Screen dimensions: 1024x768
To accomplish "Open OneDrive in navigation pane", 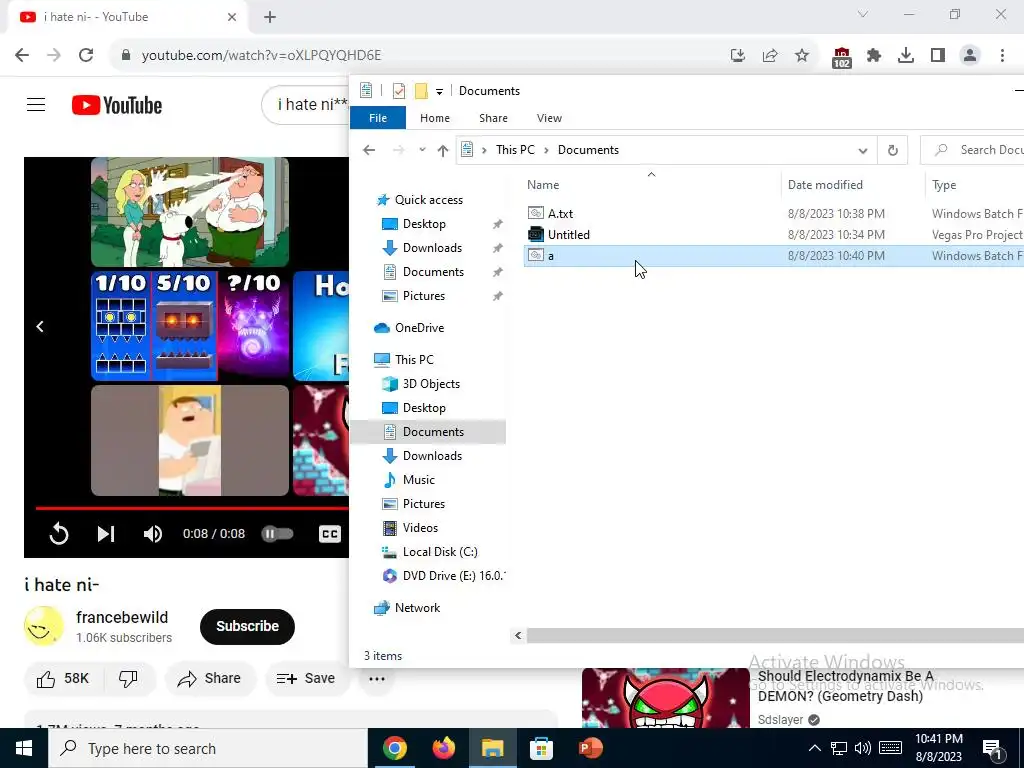I will [x=419, y=328].
